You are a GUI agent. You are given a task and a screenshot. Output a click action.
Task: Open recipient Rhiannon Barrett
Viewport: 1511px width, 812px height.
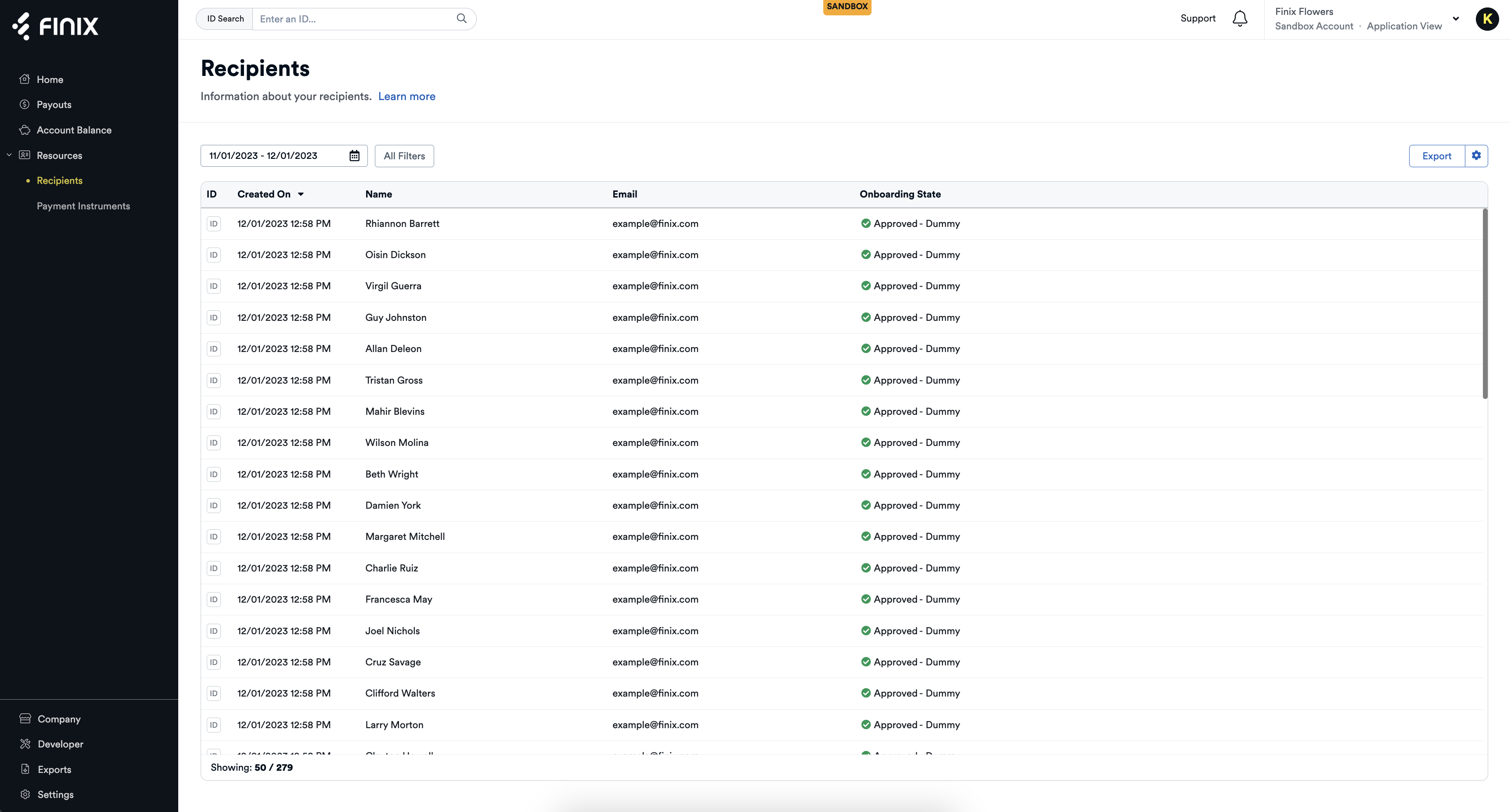coord(402,224)
